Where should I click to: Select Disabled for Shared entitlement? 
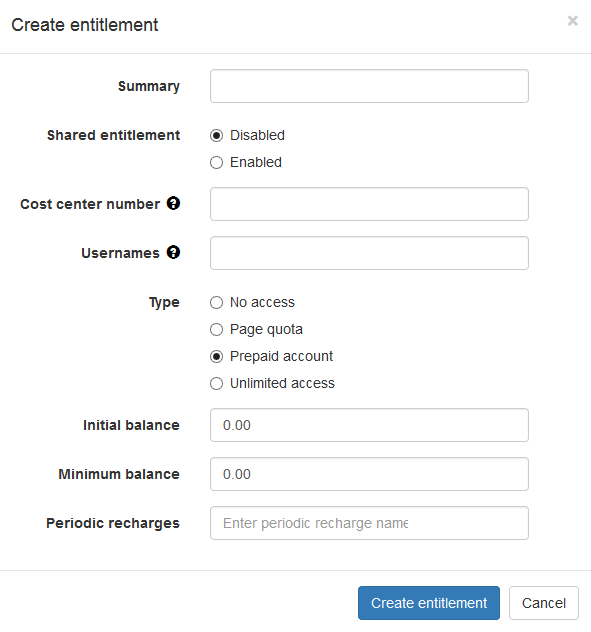[216, 135]
